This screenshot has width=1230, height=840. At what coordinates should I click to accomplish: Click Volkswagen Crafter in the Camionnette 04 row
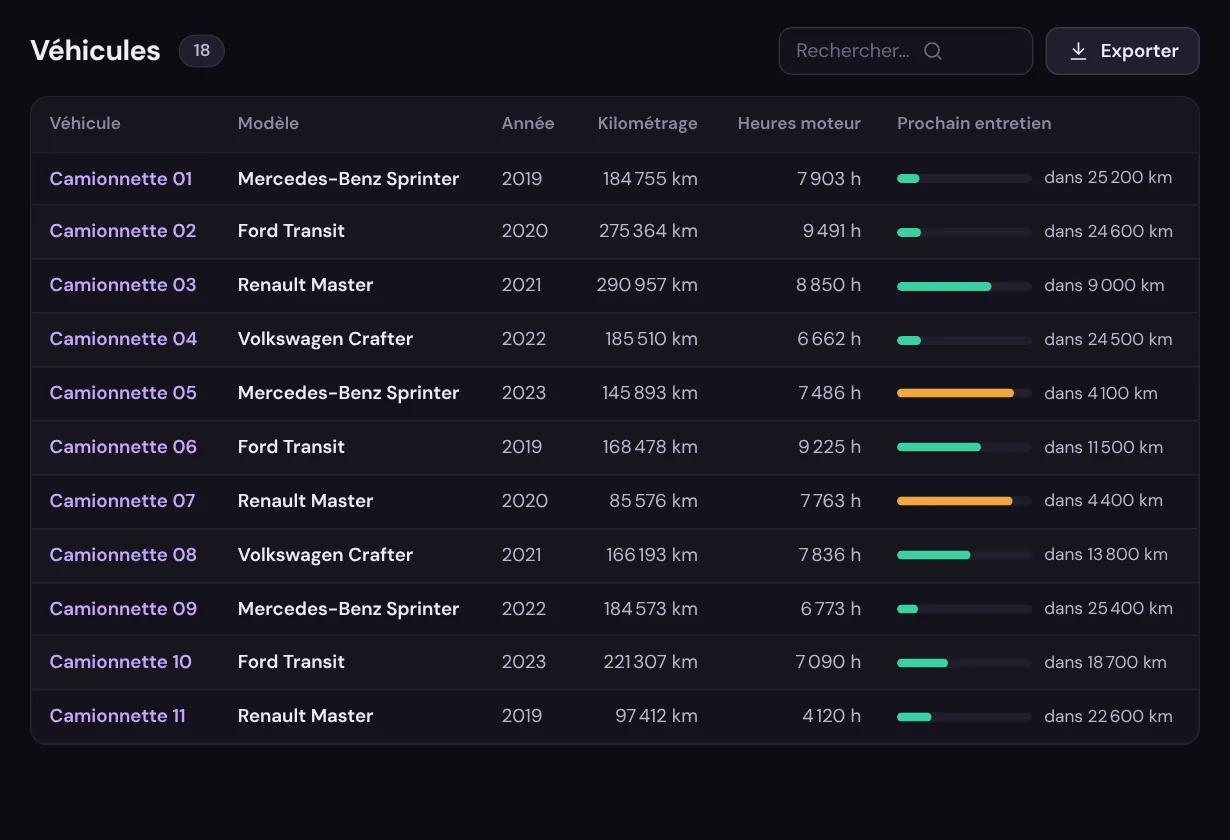[x=325, y=339]
